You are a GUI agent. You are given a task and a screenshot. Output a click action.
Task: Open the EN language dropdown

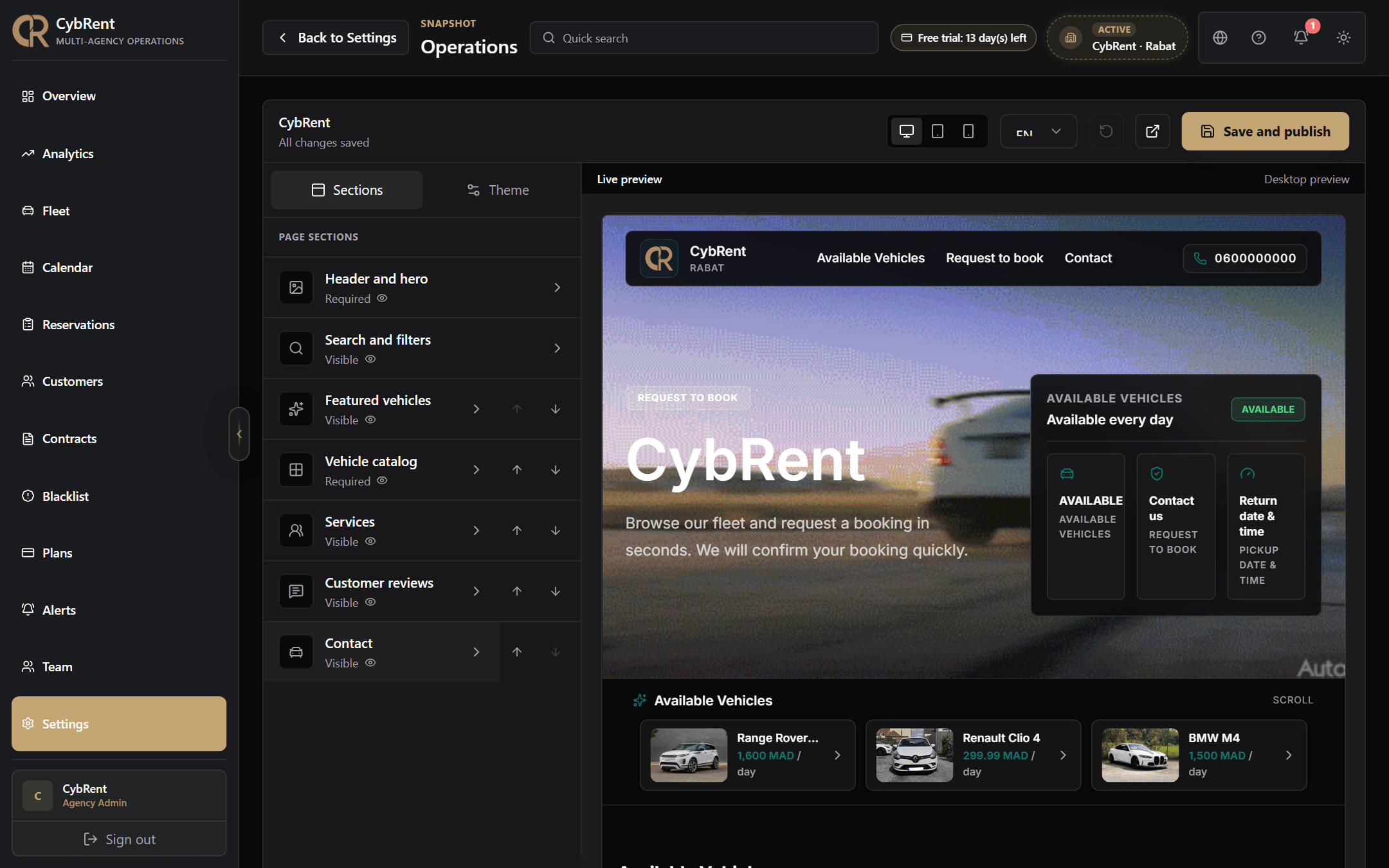point(1039,131)
